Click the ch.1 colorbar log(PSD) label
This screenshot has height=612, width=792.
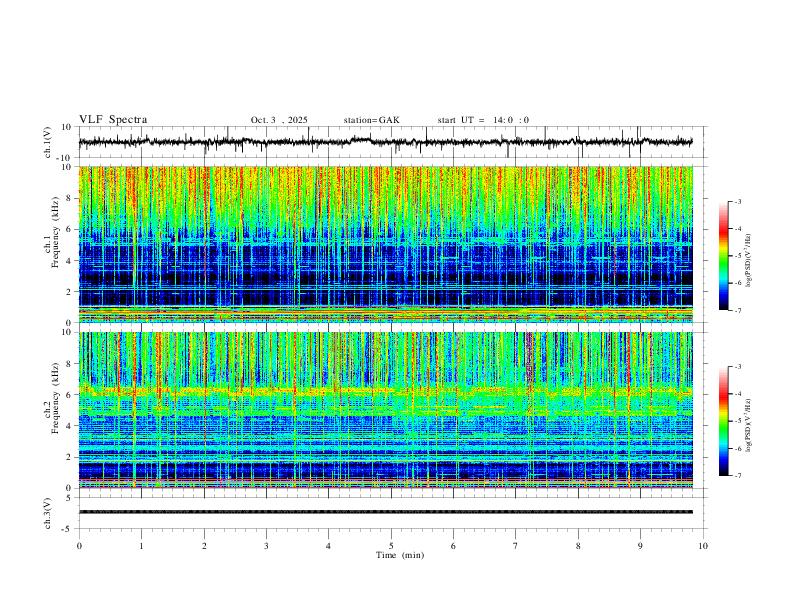748,260
